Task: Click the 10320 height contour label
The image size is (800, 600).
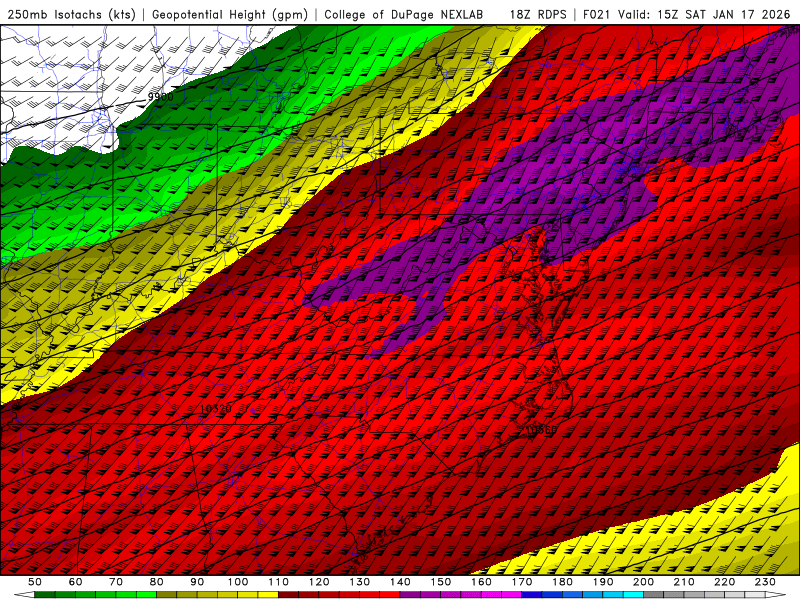Action: 216,409
